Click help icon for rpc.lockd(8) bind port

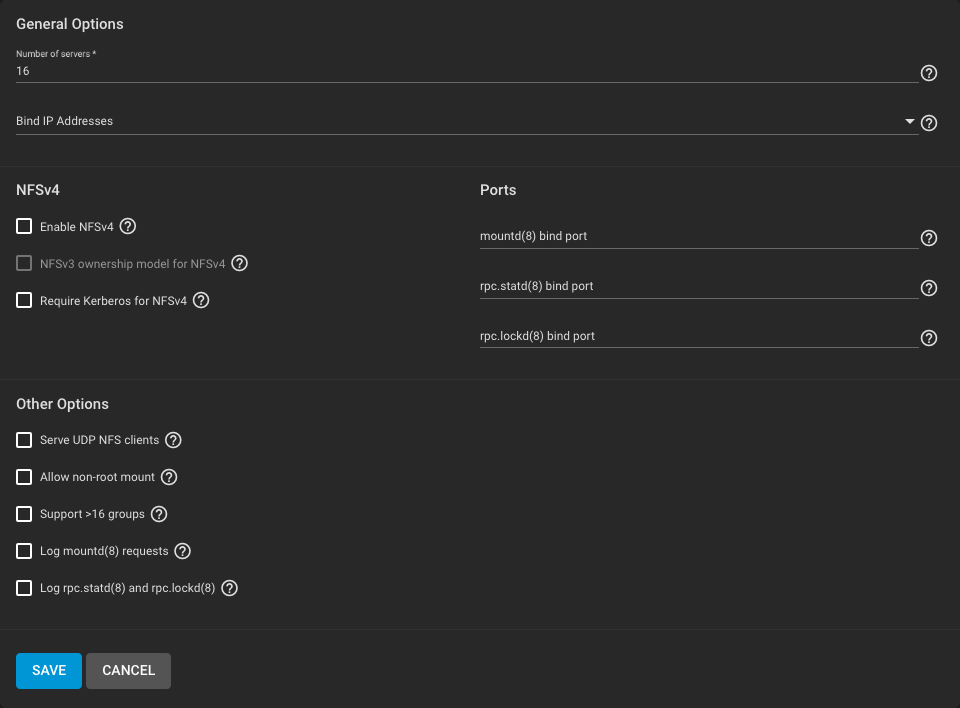coord(928,338)
